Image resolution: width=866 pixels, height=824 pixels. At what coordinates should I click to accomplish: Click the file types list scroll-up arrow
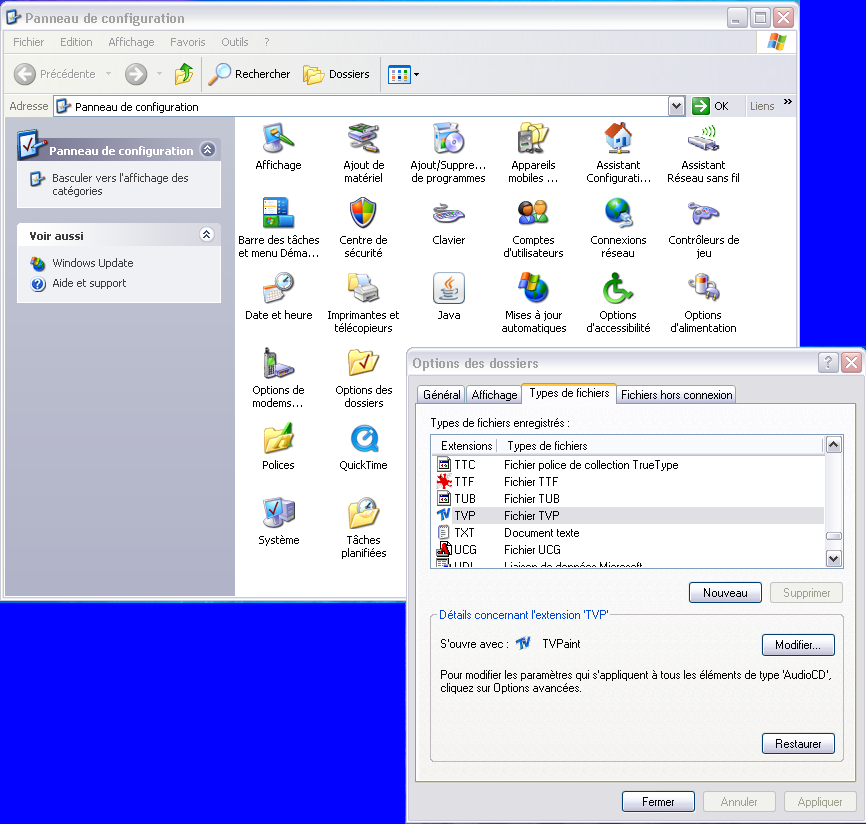pos(833,445)
